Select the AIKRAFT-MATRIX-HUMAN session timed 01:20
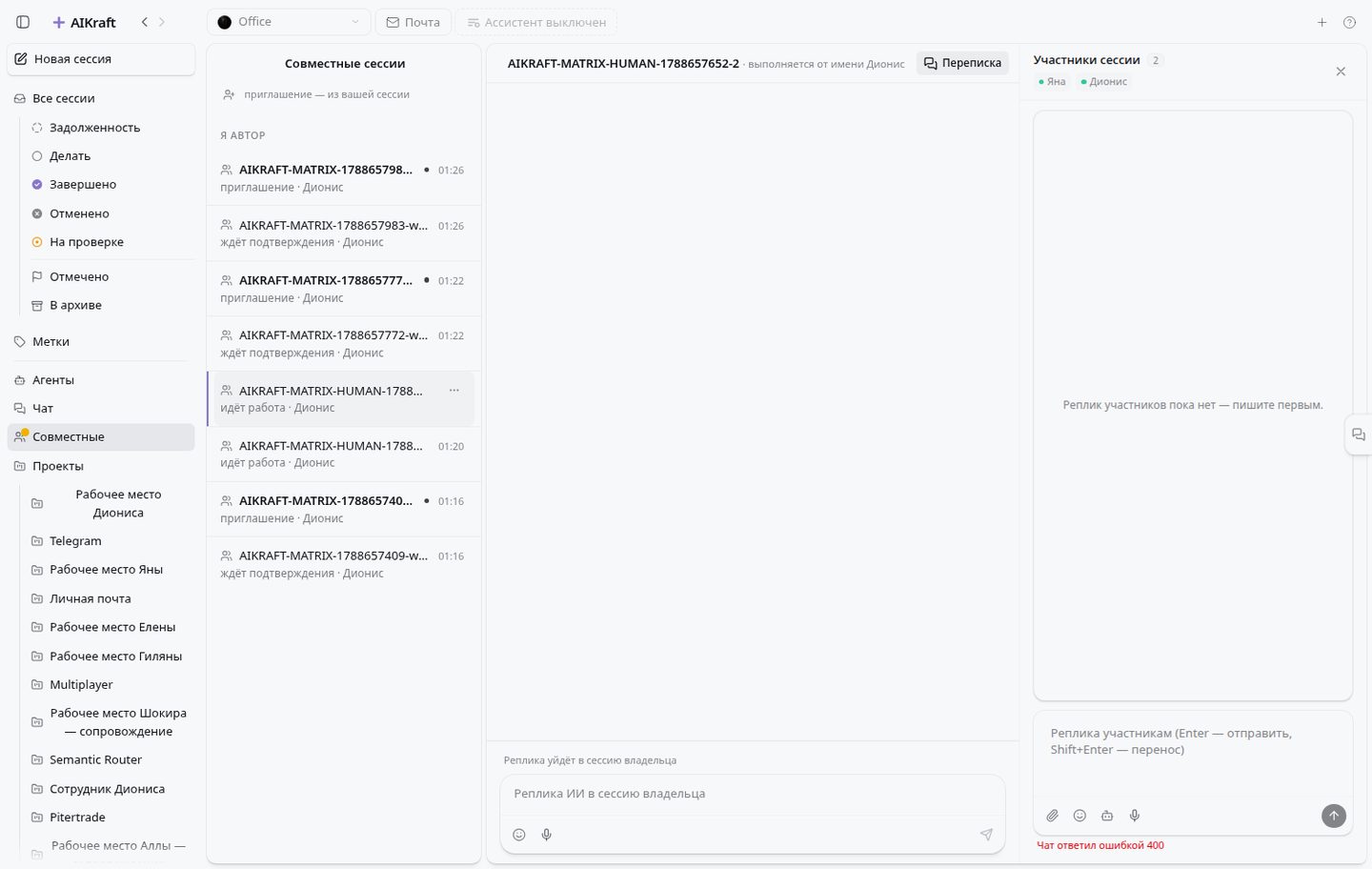The width and height of the screenshot is (1372, 869). (x=344, y=454)
